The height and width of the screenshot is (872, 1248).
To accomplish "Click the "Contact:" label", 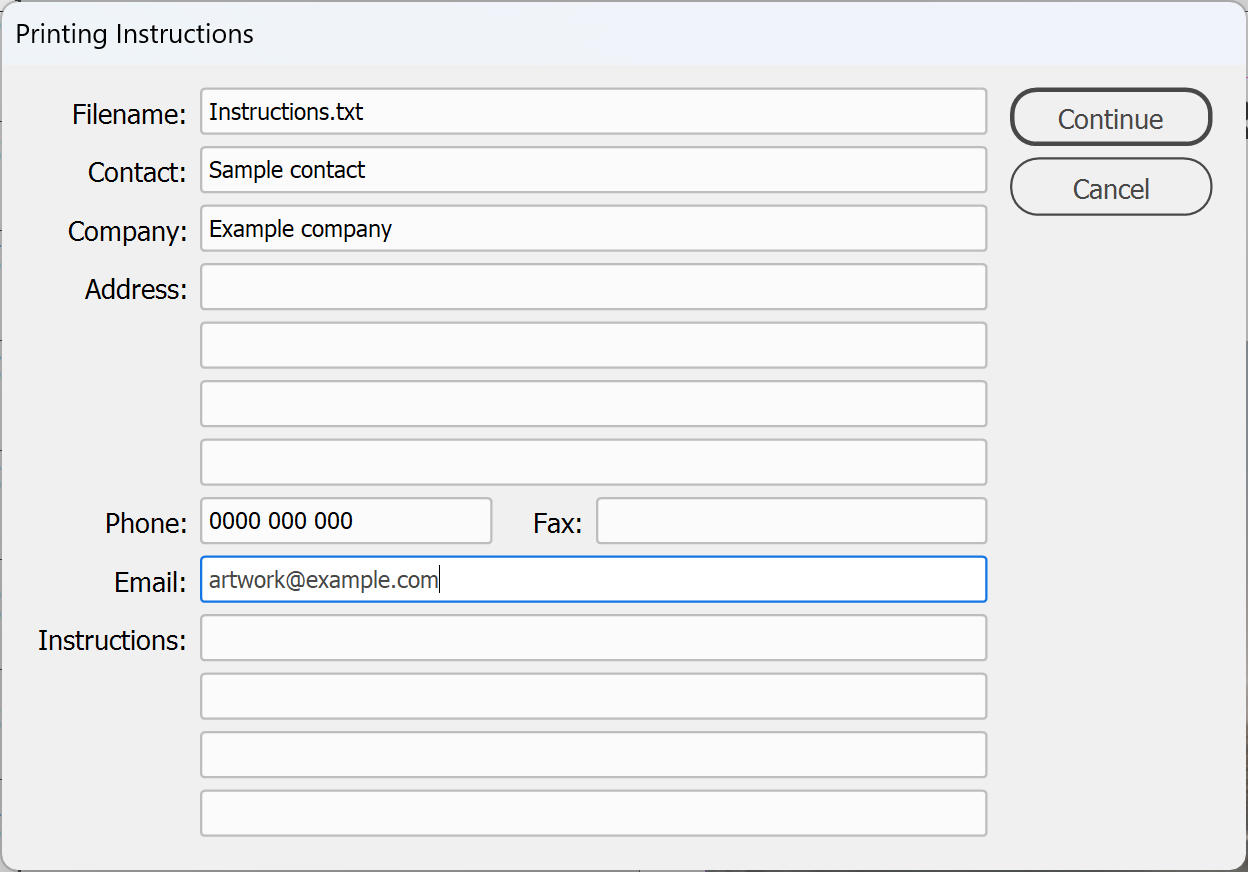I will pos(137,173).
